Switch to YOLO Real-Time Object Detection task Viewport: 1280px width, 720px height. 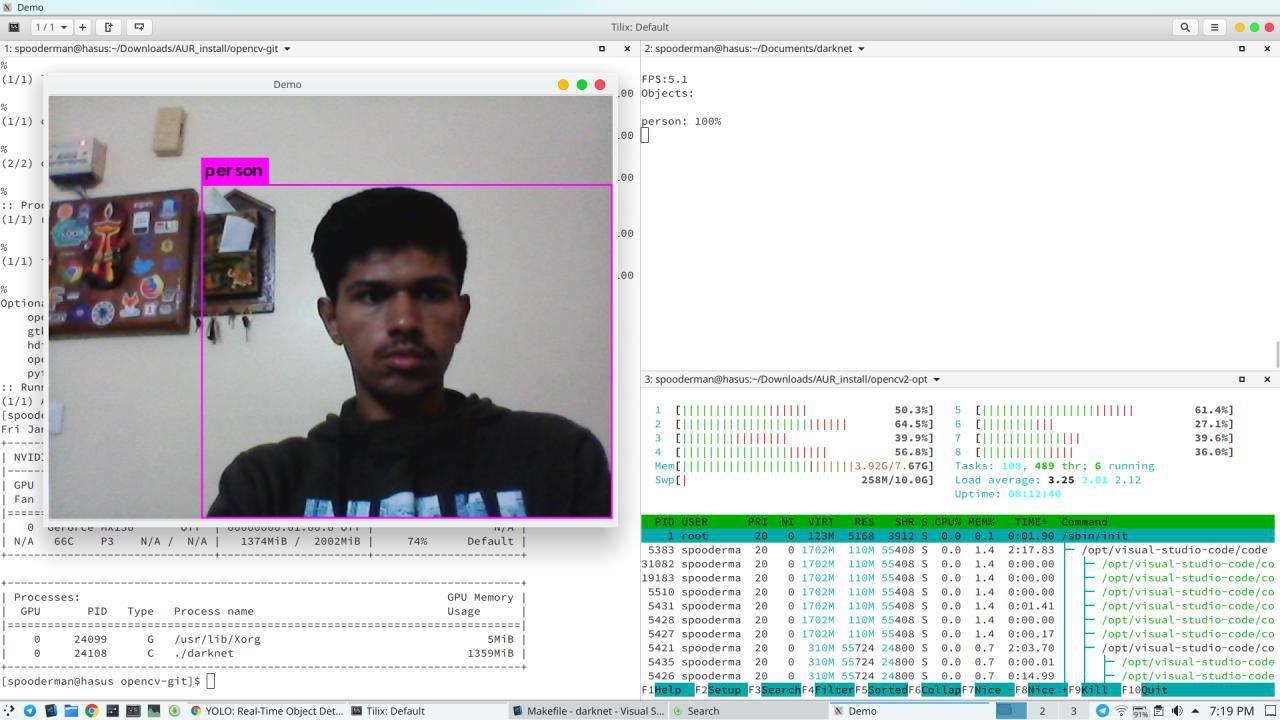coord(267,711)
